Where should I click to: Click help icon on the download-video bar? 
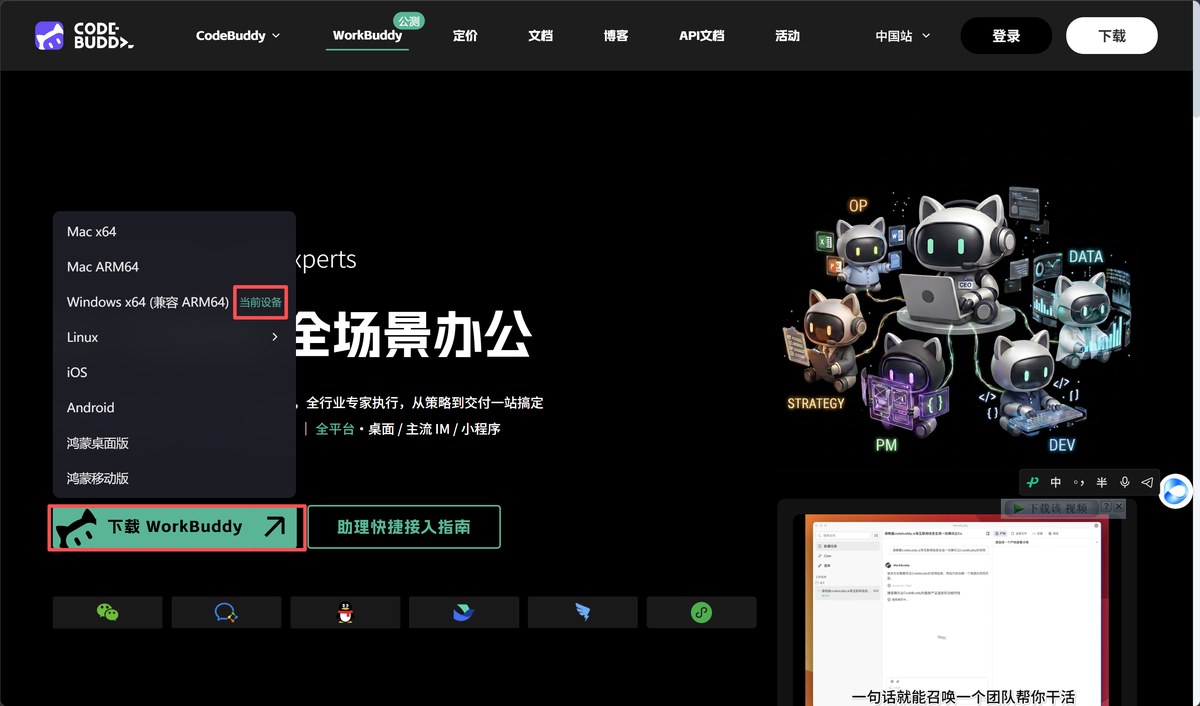tap(1105, 508)
